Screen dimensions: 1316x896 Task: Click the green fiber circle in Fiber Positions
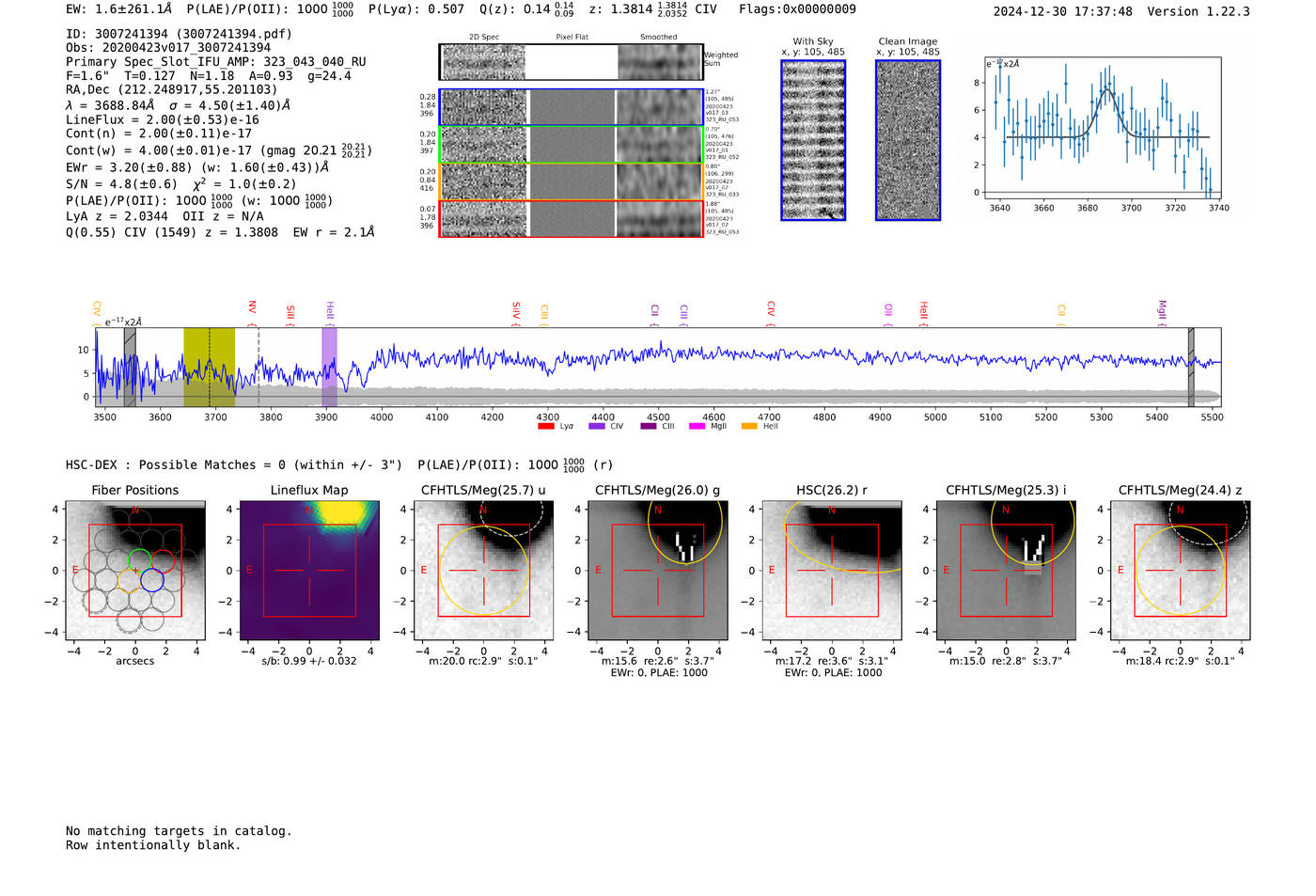(x=139, y=560)
